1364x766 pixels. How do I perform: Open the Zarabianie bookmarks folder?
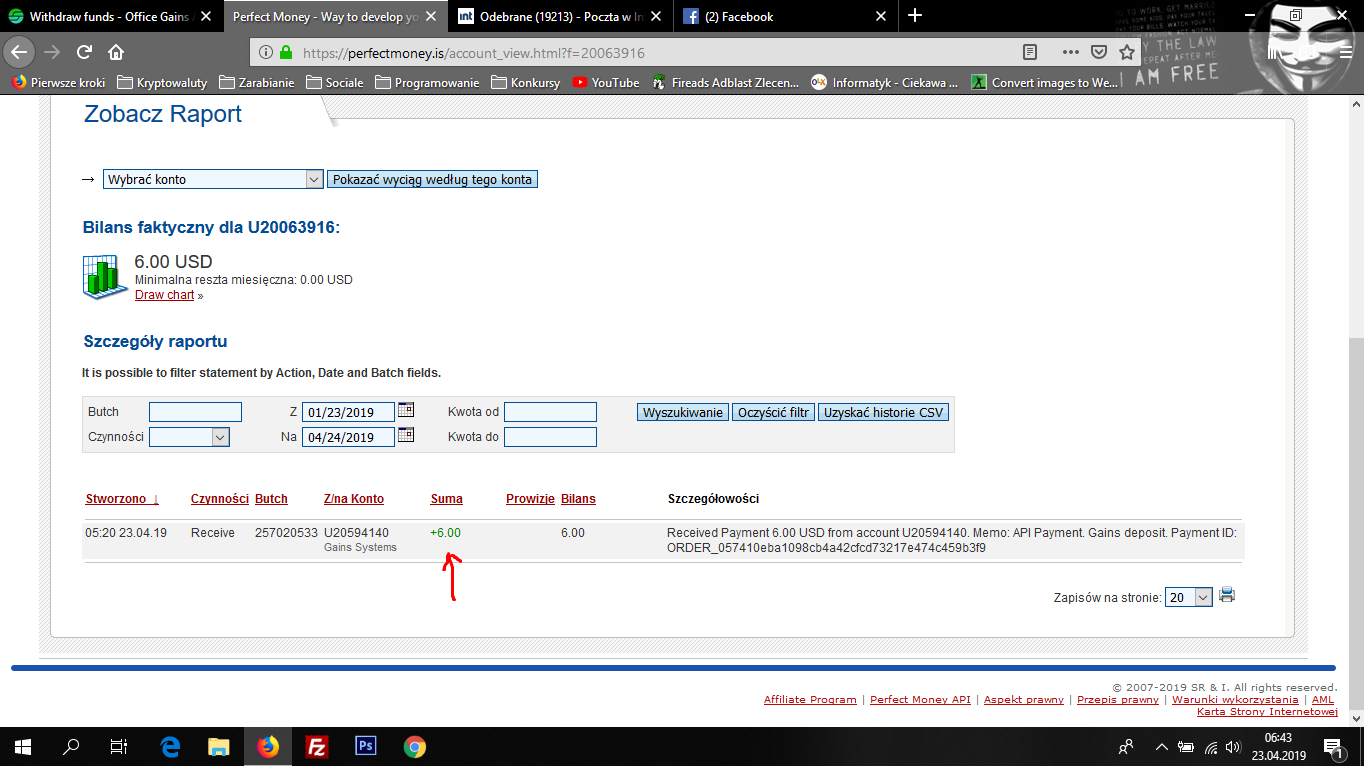tap(256, 83)
